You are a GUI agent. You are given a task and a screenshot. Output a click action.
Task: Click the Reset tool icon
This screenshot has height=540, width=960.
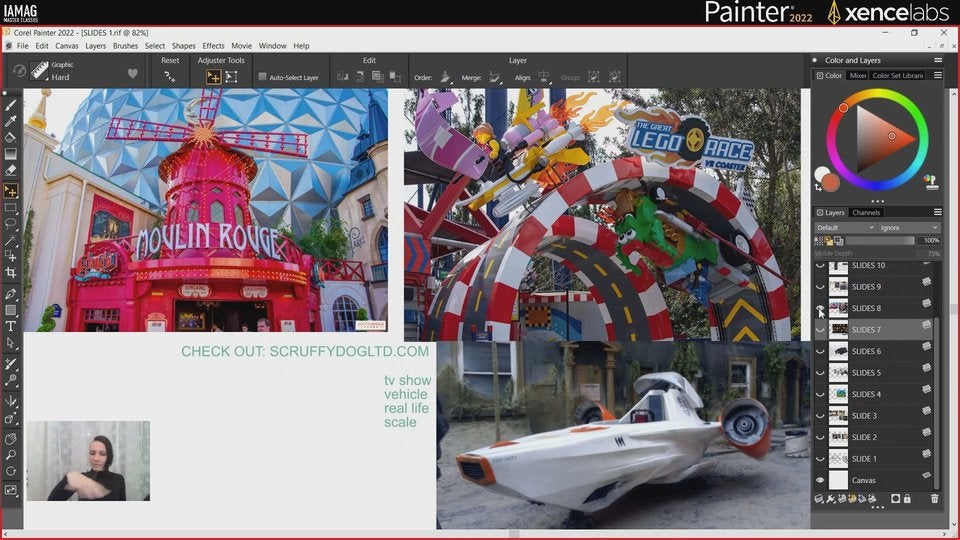(170, 76)
